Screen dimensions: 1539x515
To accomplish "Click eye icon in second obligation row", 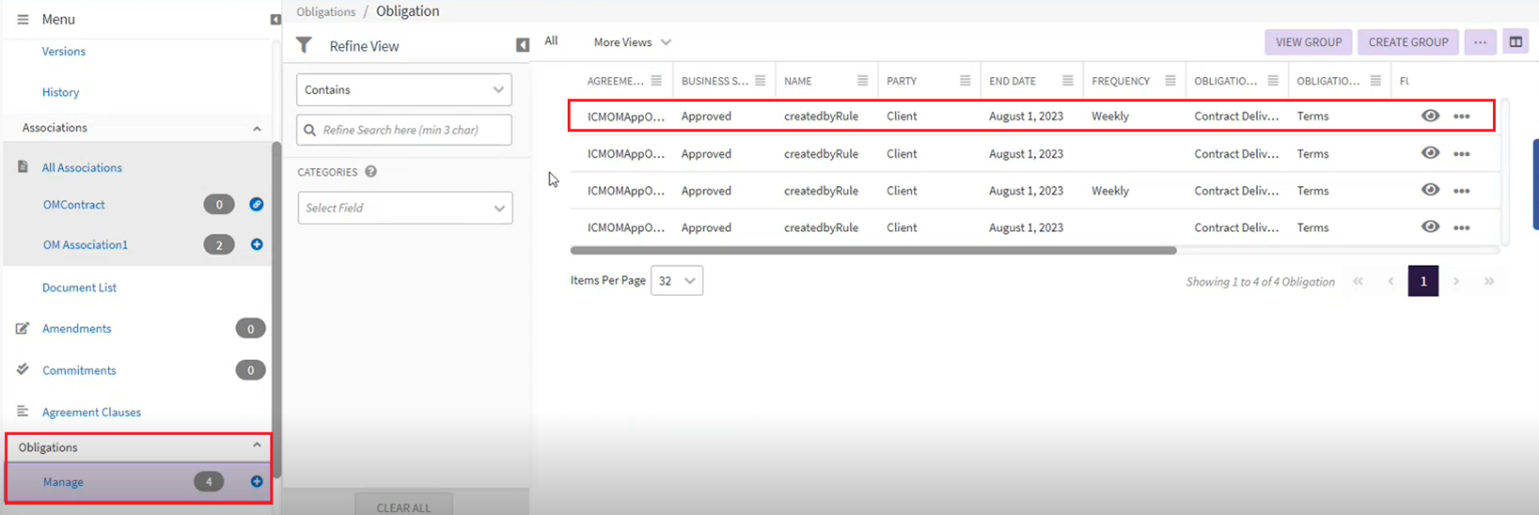I will click(x=1430, y=153).
